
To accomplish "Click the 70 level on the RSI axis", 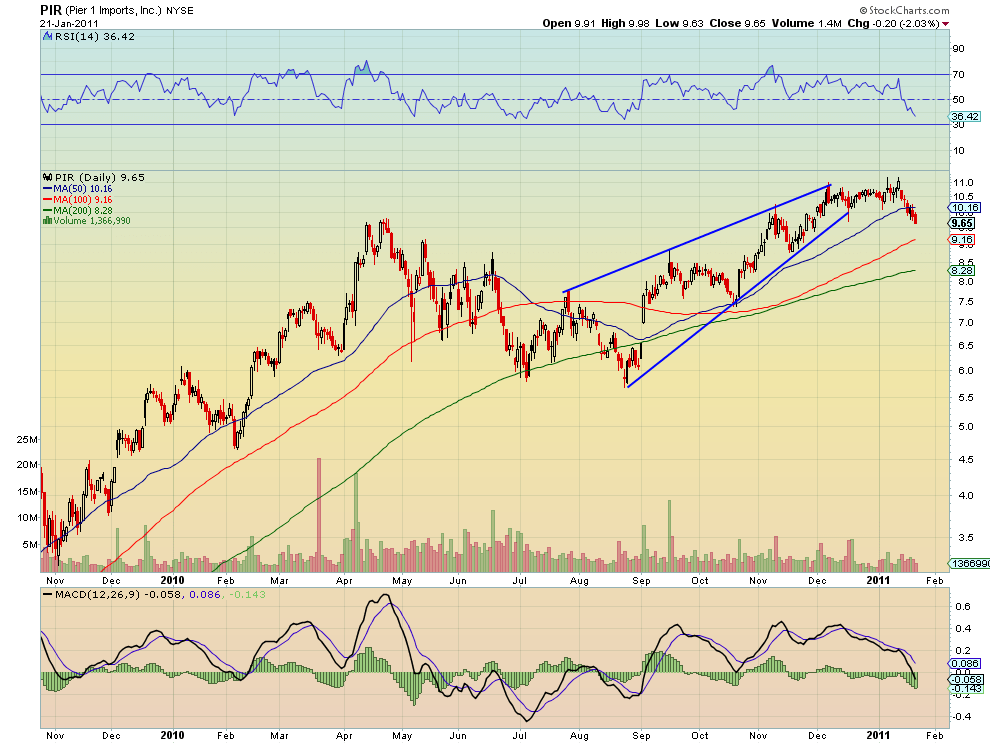I will [958, 75].
